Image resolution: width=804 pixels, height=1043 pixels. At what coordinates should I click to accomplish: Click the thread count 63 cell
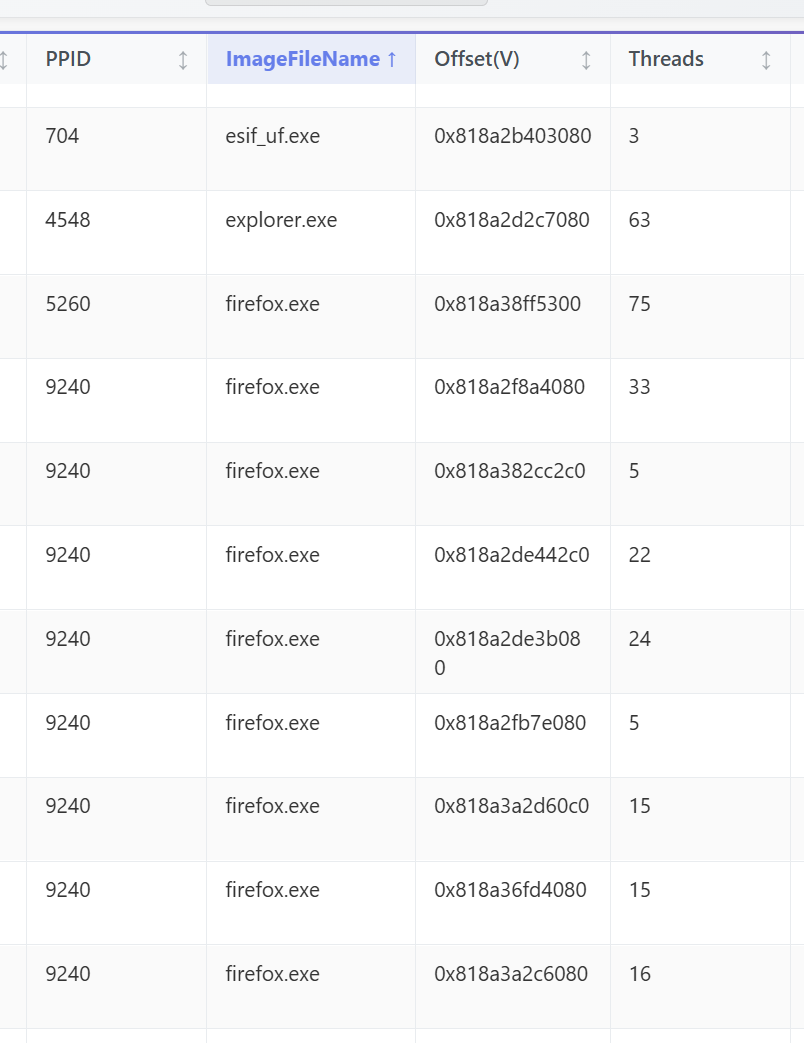click(x=700, y=233)
